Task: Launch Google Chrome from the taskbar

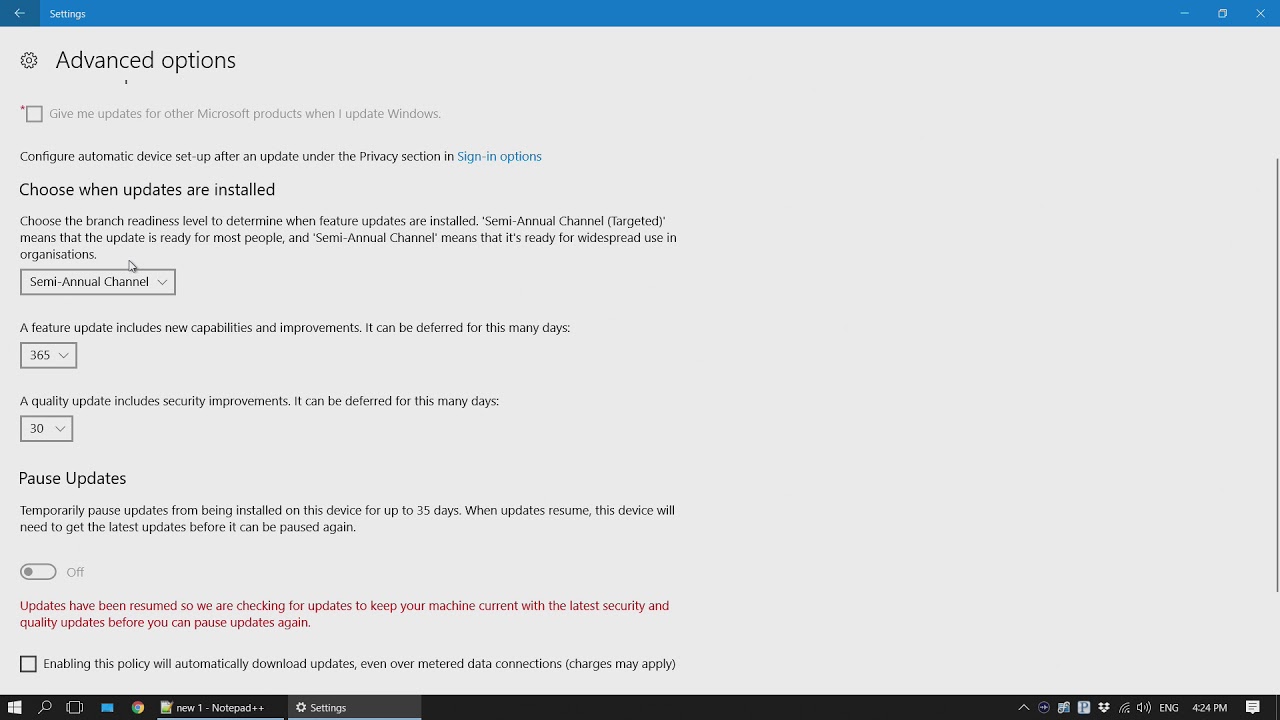Action: [138, 707]
